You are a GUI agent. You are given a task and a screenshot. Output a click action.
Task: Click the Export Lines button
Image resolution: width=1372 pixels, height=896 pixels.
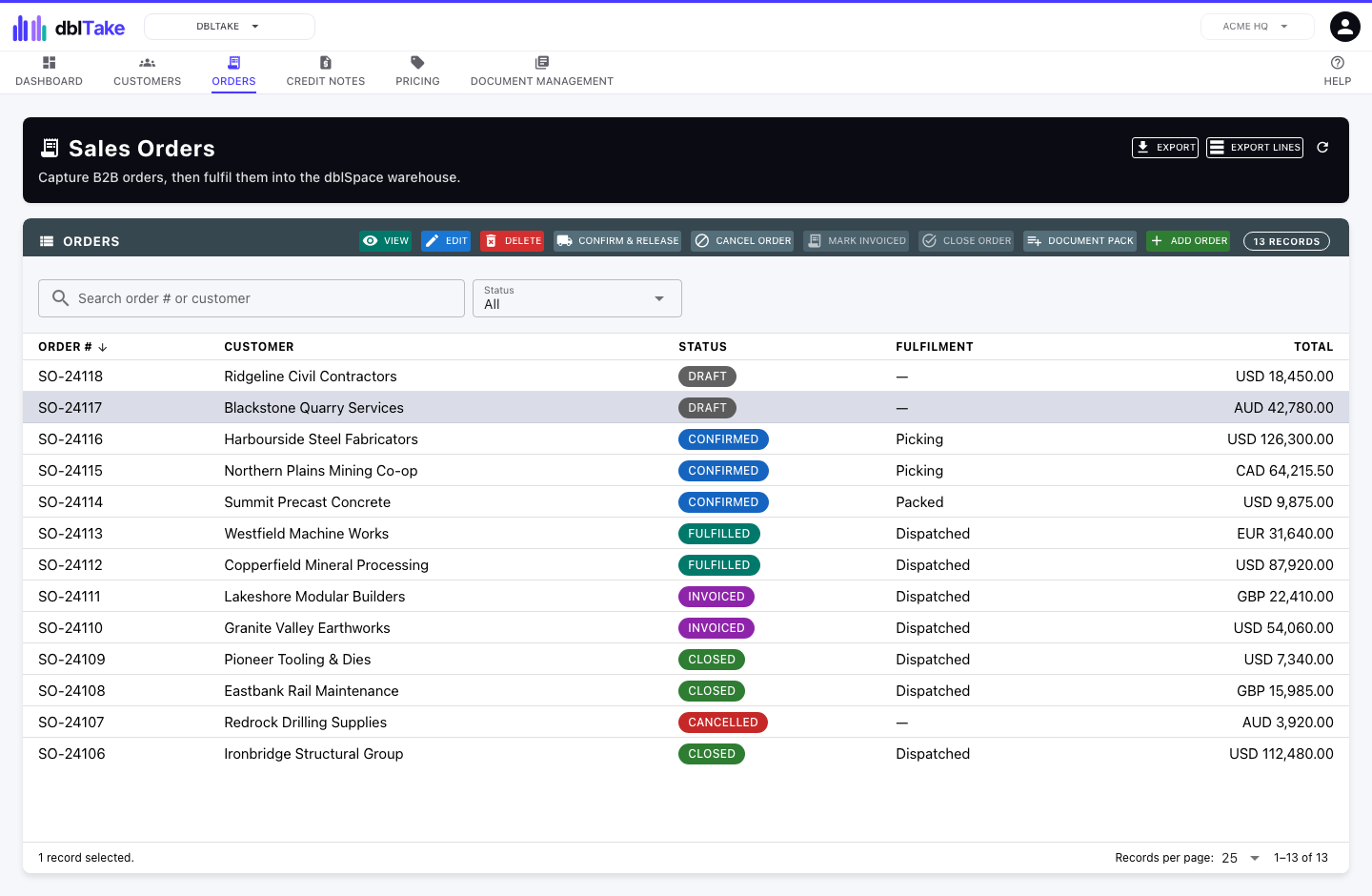click(x=1254, y=148)
